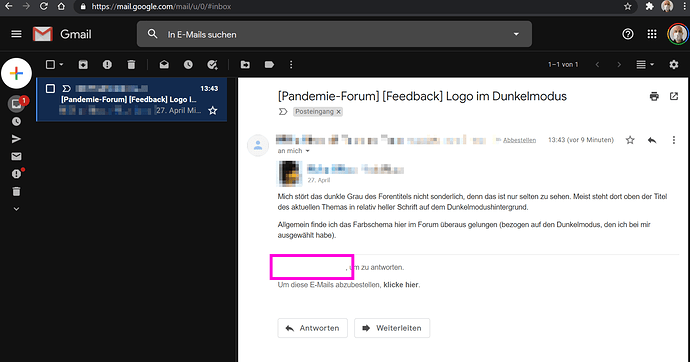Image resolution: width=690 pixels, height=362 pixels.
Task: Go to browser home page
Action: pos(61,6)
